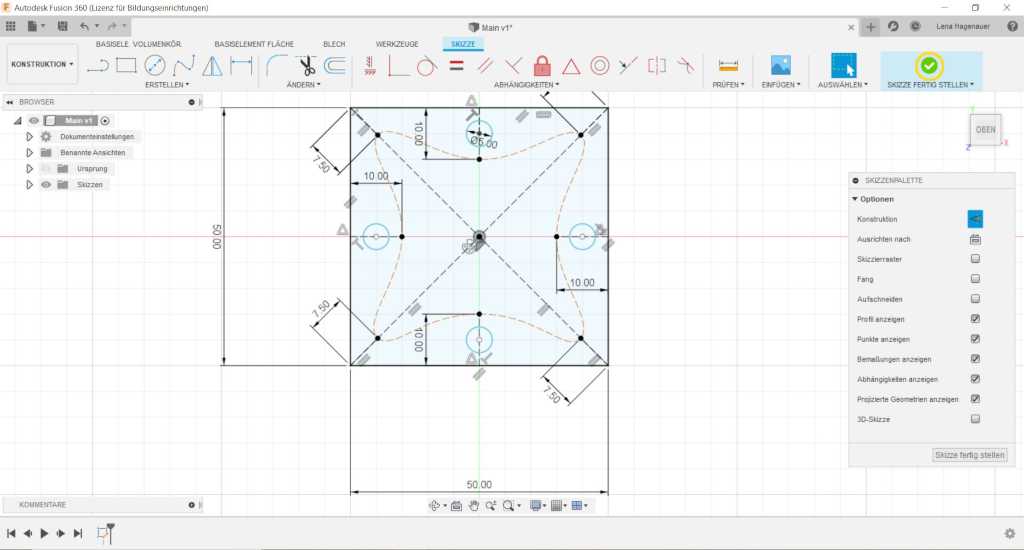Uncheck Bemaßungen anzeigen
Image resolution: width=1024 pixels, height=550 pixels.
pos(975,359)
